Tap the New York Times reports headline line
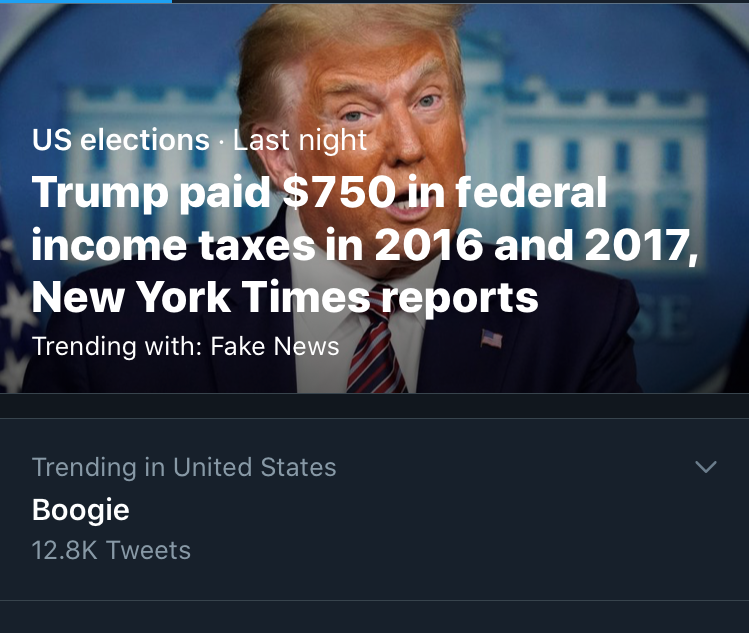The height and width of the screenshot is (633, 749). [285, 297]
